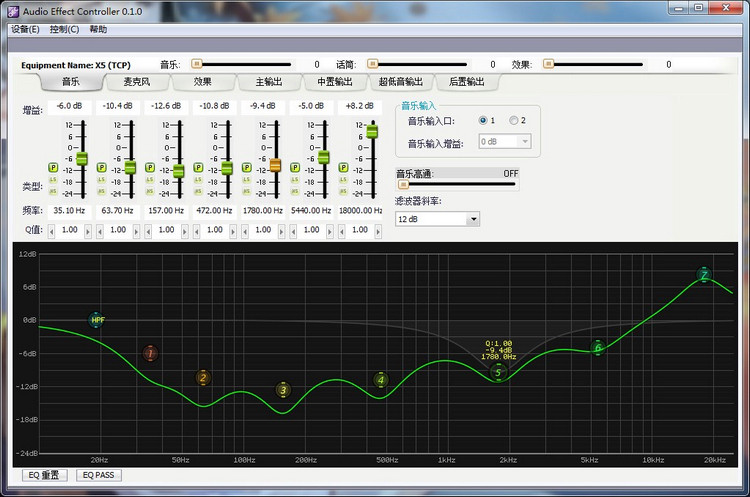This screenshot has width=750, height=497.
Task: Switch to the 效果 tab
Action: tap(203, 82)
